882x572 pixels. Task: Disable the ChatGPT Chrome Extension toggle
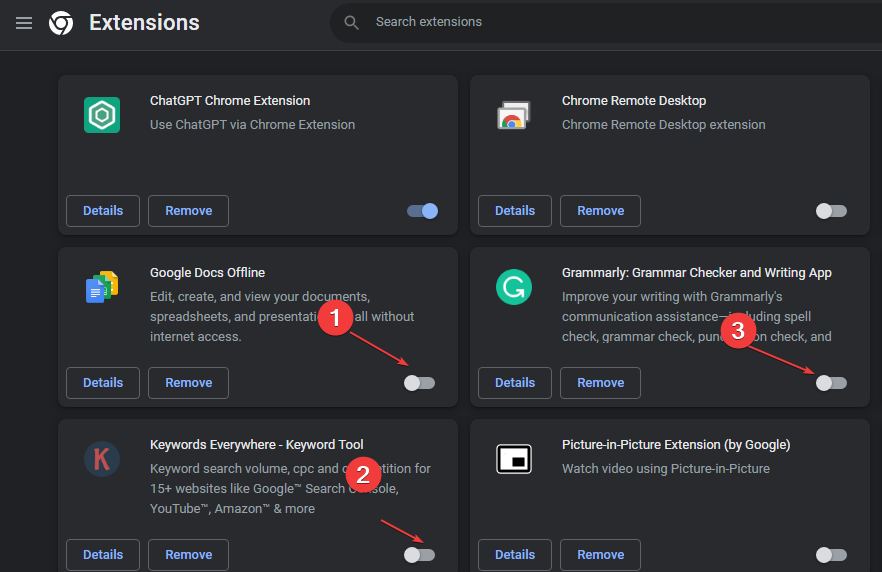422,211
